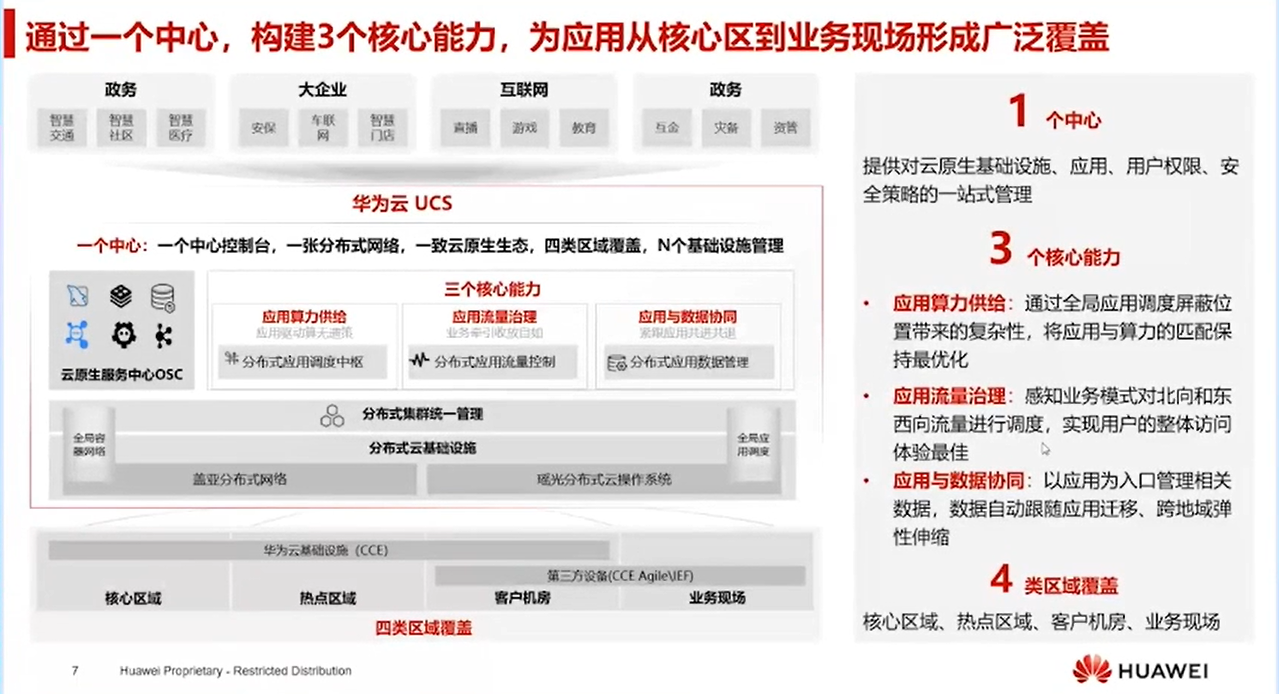Click the 互联网 heading
This screenshot has height=694, width=1279.
524,90
